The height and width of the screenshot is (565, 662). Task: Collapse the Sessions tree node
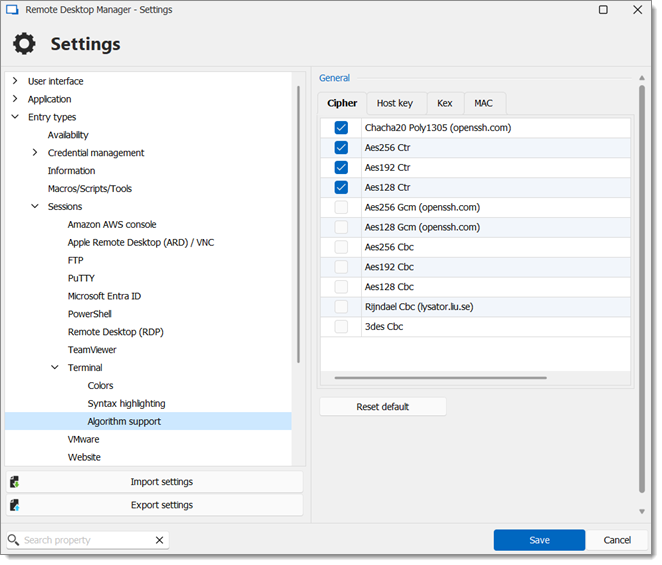(35, 206)
